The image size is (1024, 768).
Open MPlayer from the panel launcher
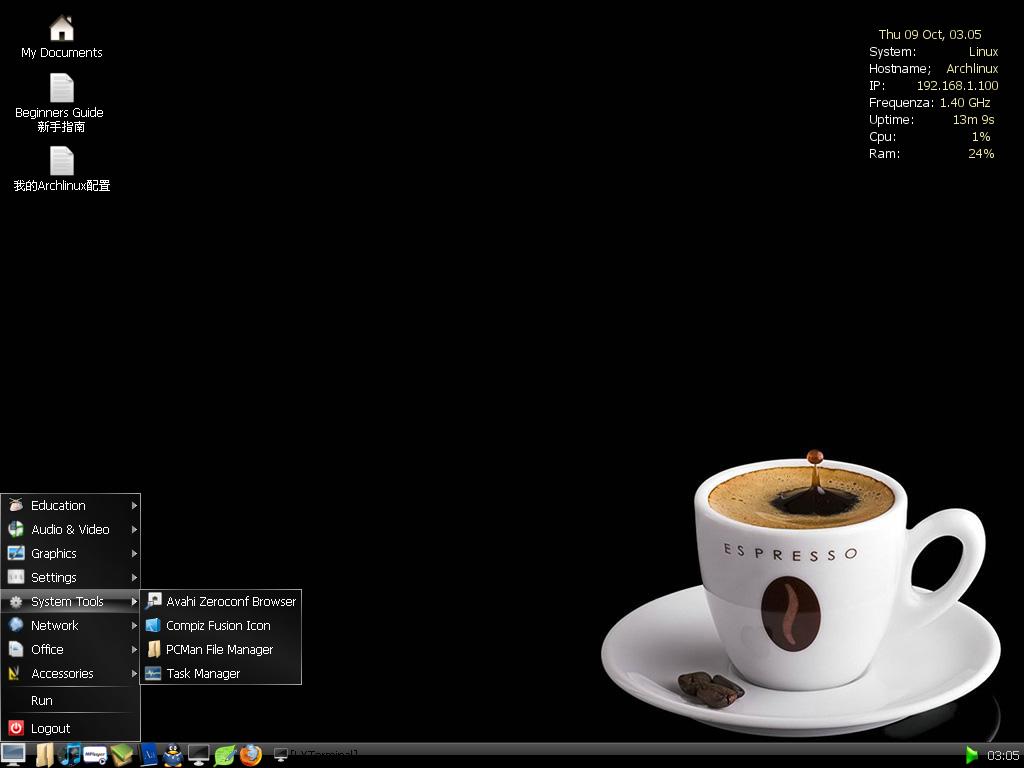[x=95, y=755]
